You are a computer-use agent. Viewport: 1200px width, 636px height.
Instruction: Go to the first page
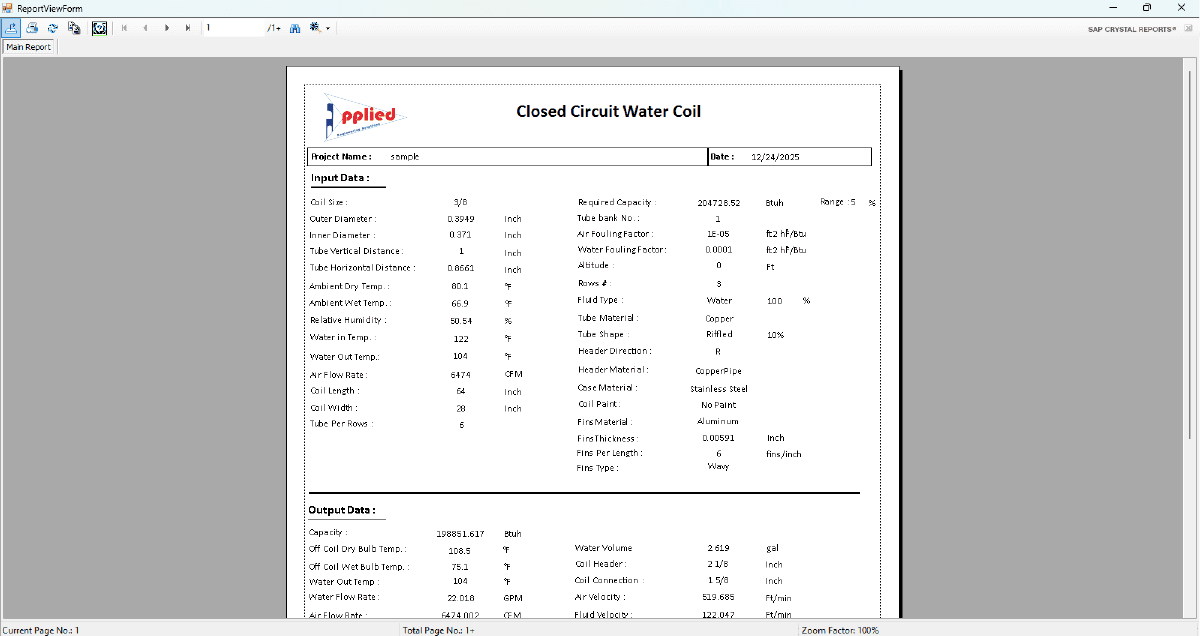(125, 28)
